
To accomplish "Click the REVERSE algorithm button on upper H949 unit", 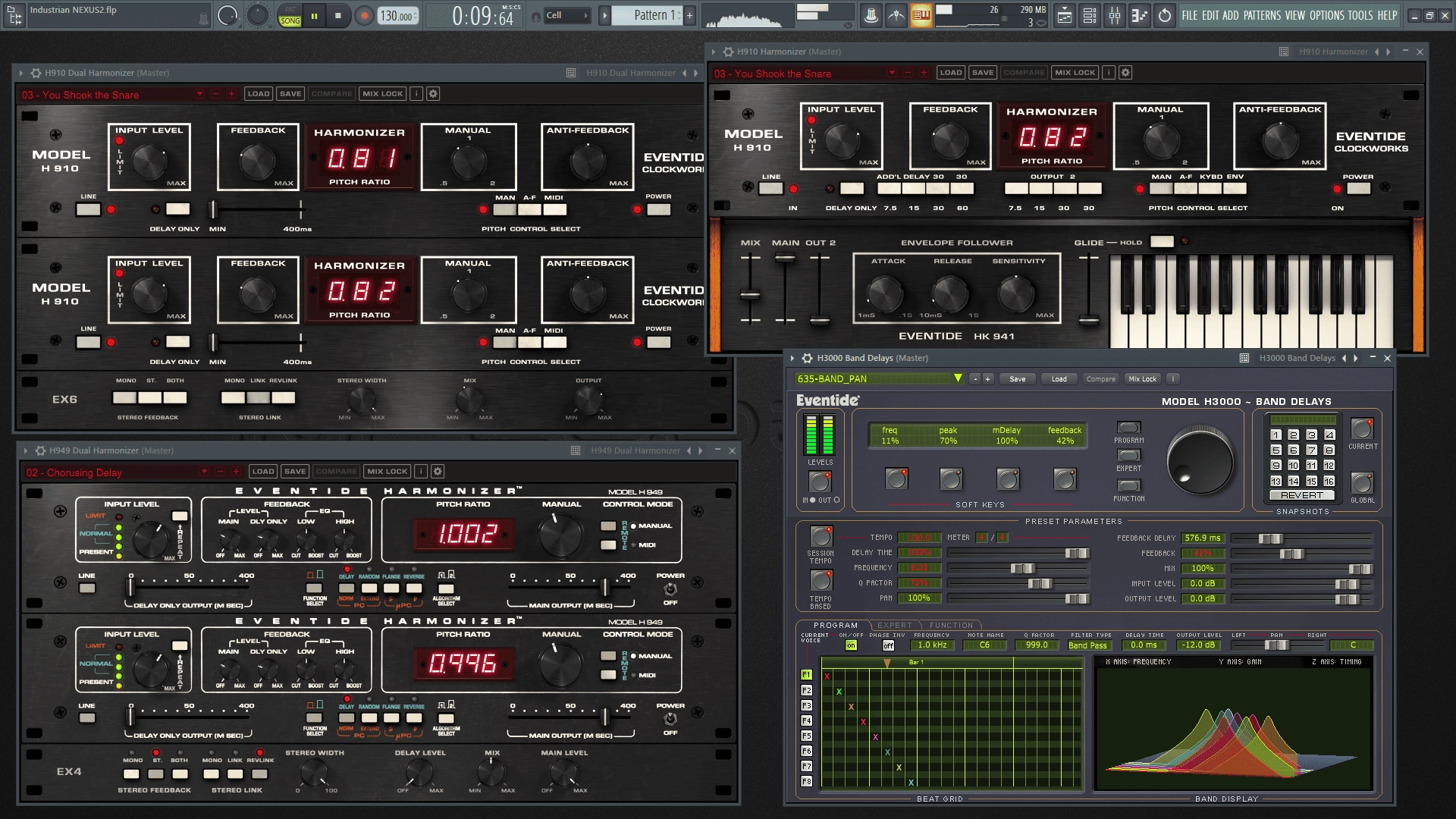I will tap(414, 588).
